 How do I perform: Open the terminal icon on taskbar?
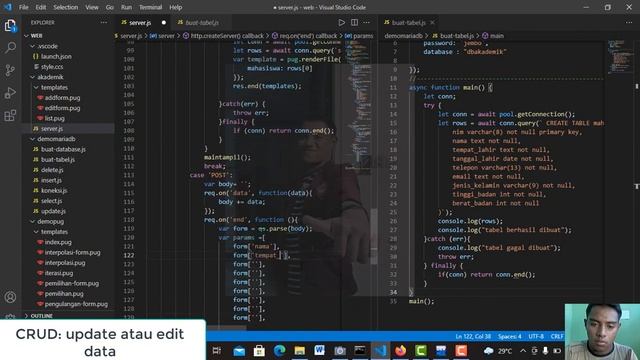click(360, 350)
